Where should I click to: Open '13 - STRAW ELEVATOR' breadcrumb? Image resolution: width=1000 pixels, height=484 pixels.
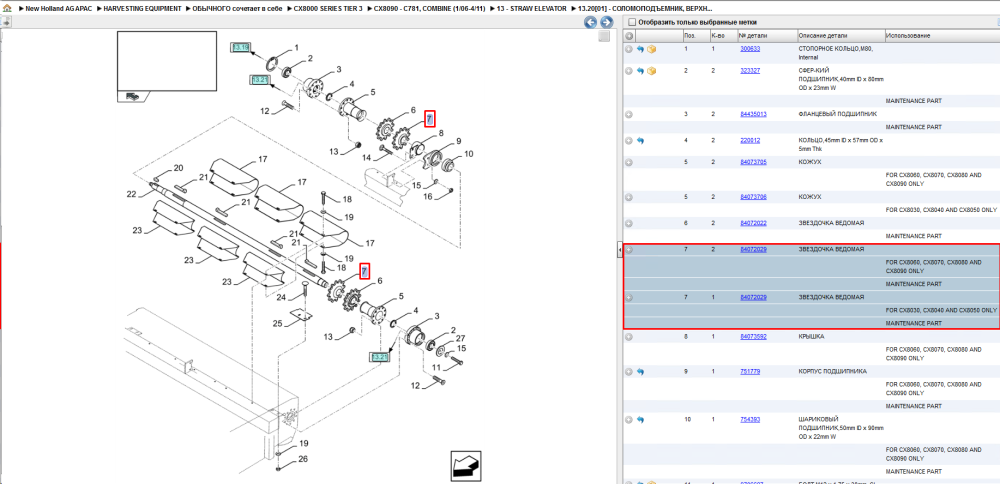(x=533, y=10)
